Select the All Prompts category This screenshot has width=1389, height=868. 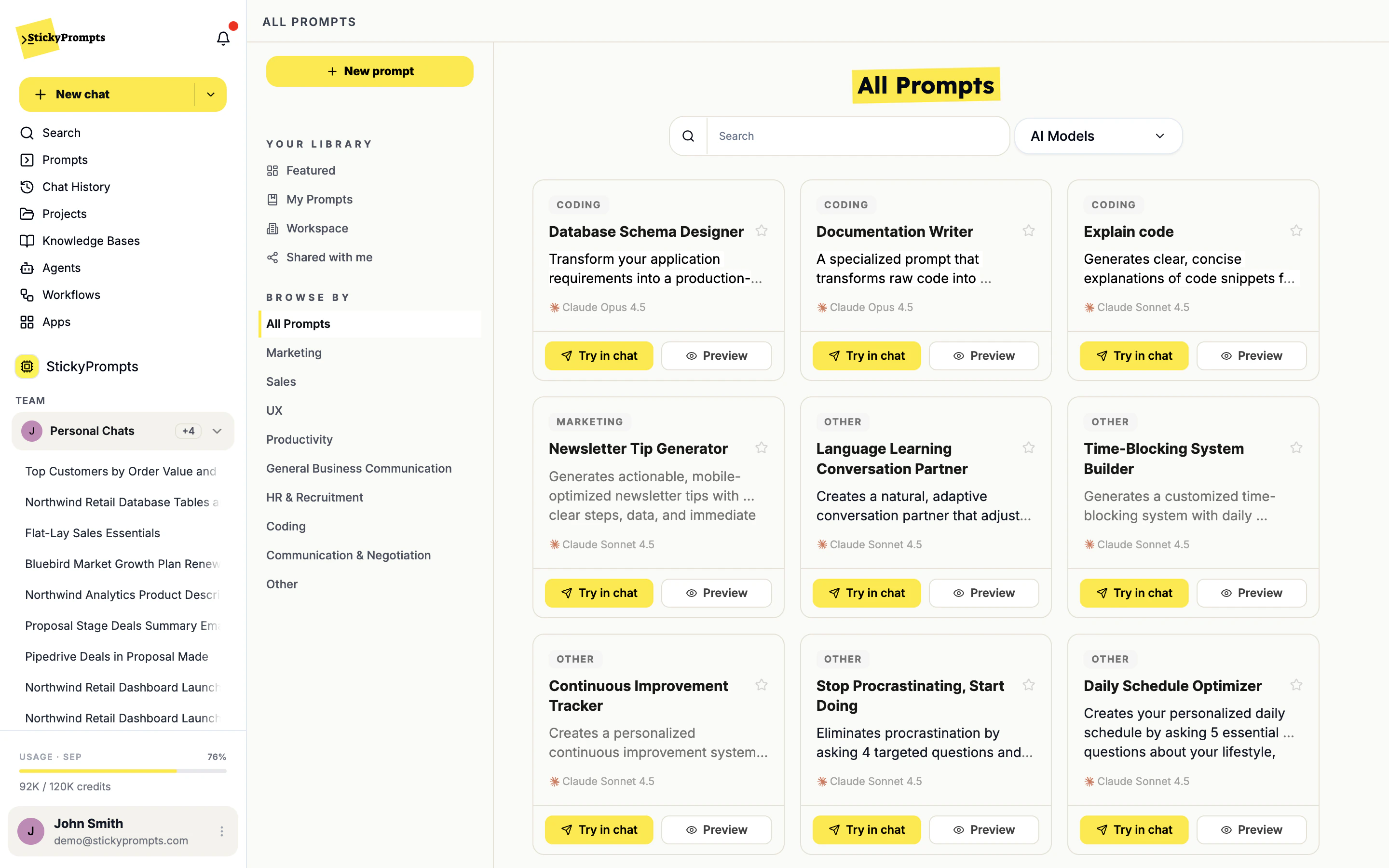tap(370, 324)
